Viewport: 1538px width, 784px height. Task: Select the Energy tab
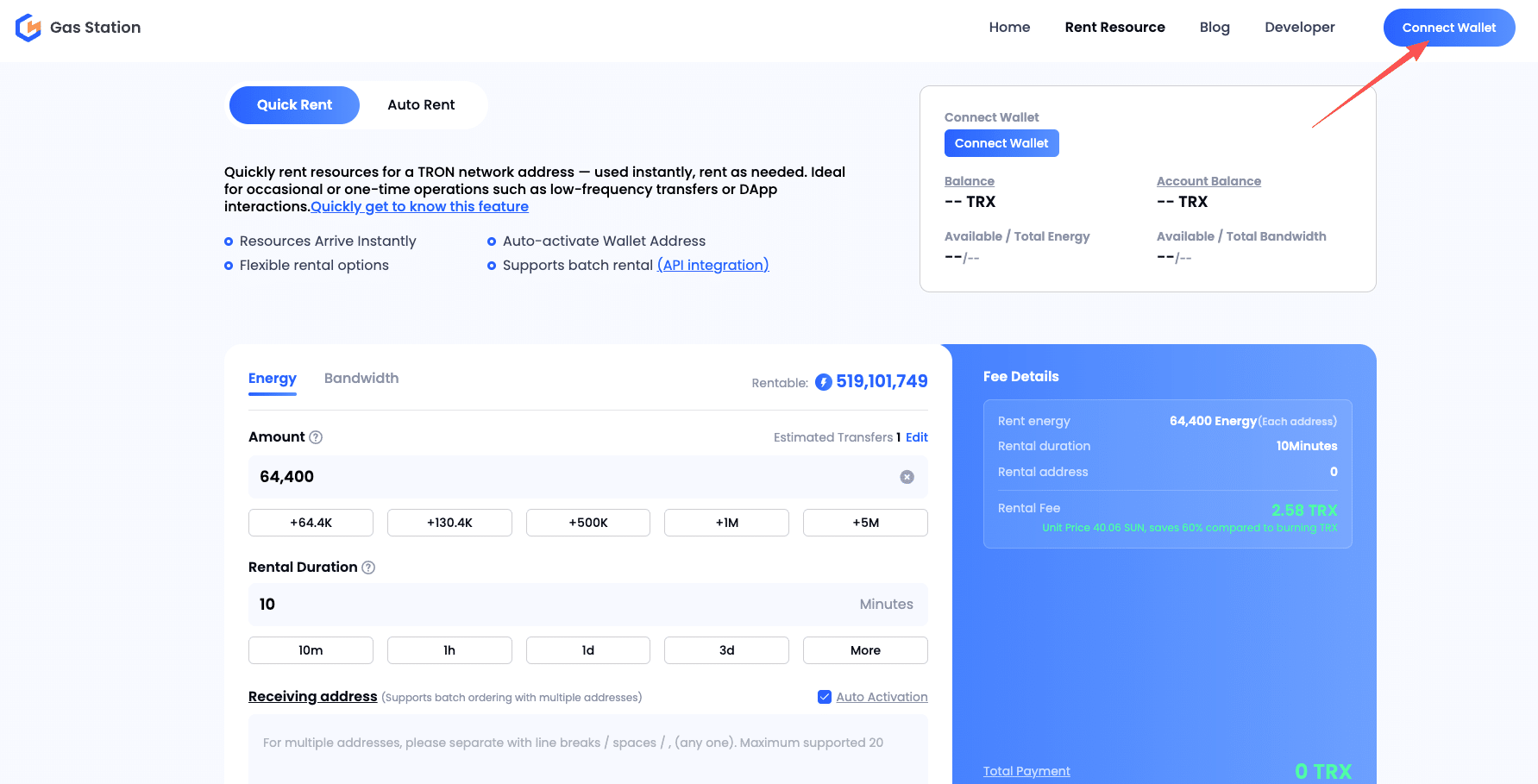pyautogui.click(x=273, y=379)
